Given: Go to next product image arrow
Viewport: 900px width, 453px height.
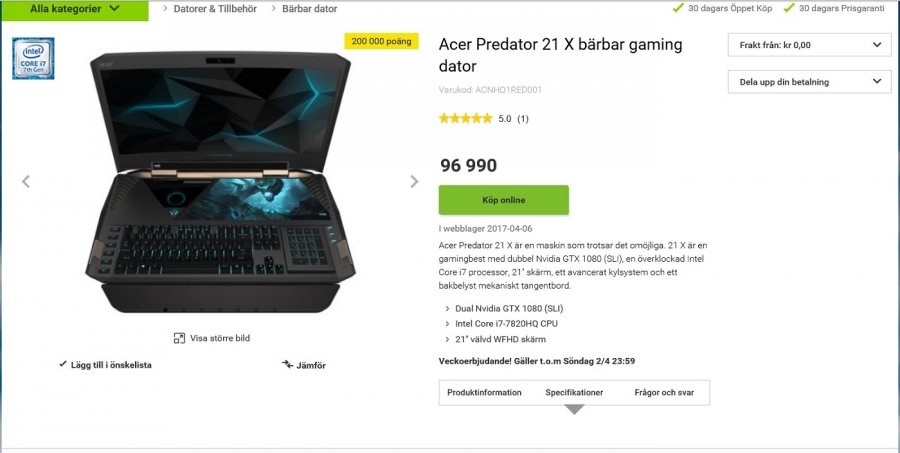Looking at the screenshot, I should click(x=414, y=181).
